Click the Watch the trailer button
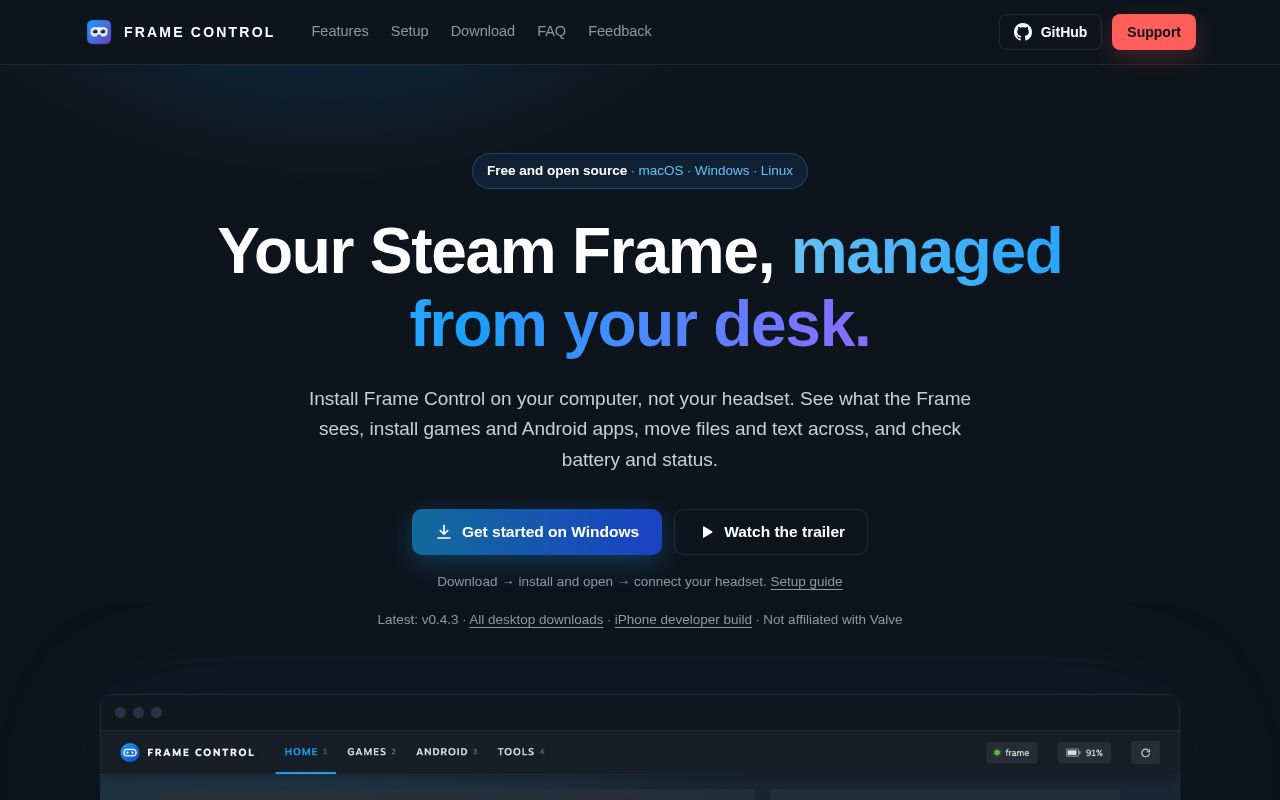This screenshot has height=800, width=1280. [771, 532]
